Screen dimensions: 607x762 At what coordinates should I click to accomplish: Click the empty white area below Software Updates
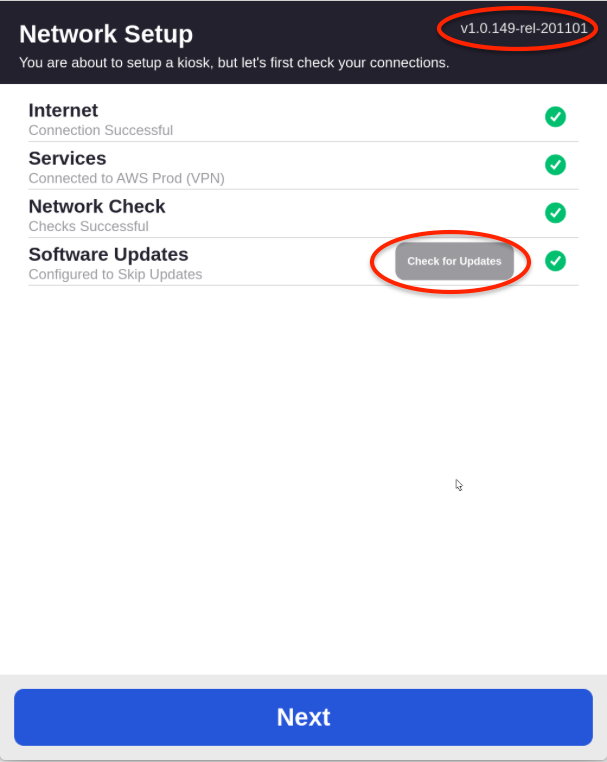click(x=250, y=450)
